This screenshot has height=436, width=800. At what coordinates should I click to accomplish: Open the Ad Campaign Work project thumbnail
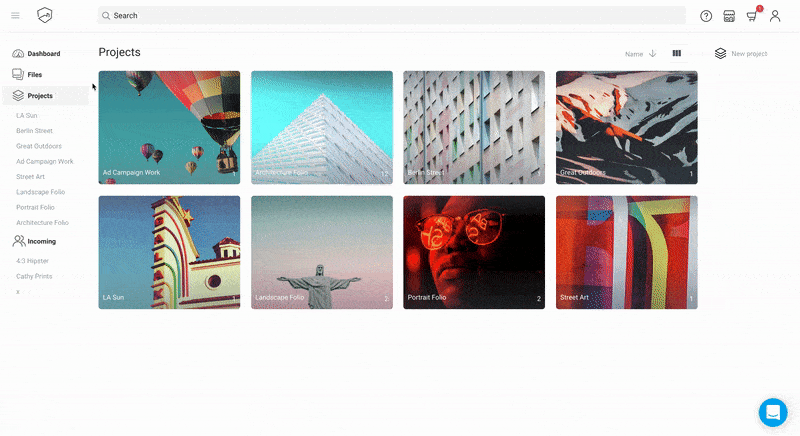tap(169, 127)
